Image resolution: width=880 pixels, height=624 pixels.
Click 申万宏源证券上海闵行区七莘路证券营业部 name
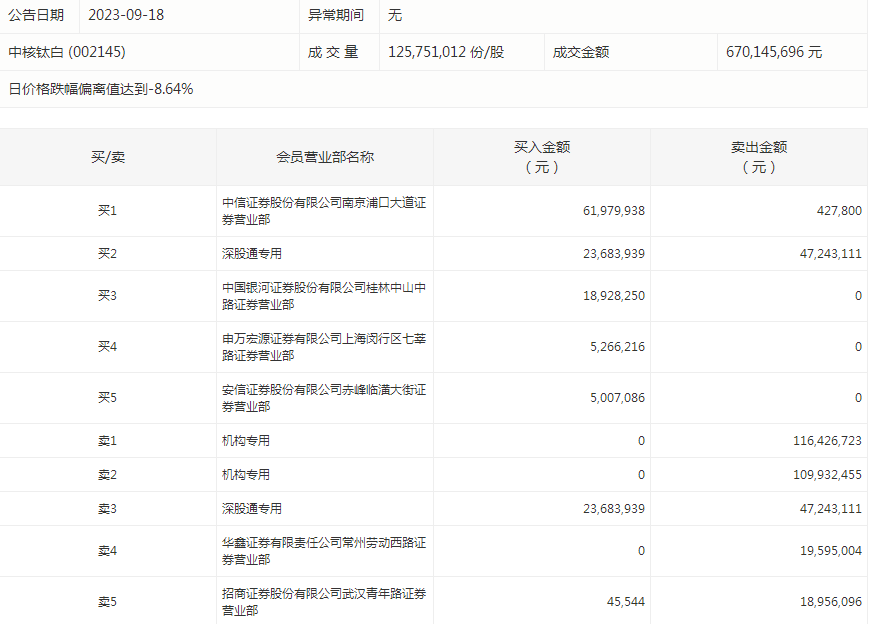point(324,347)
